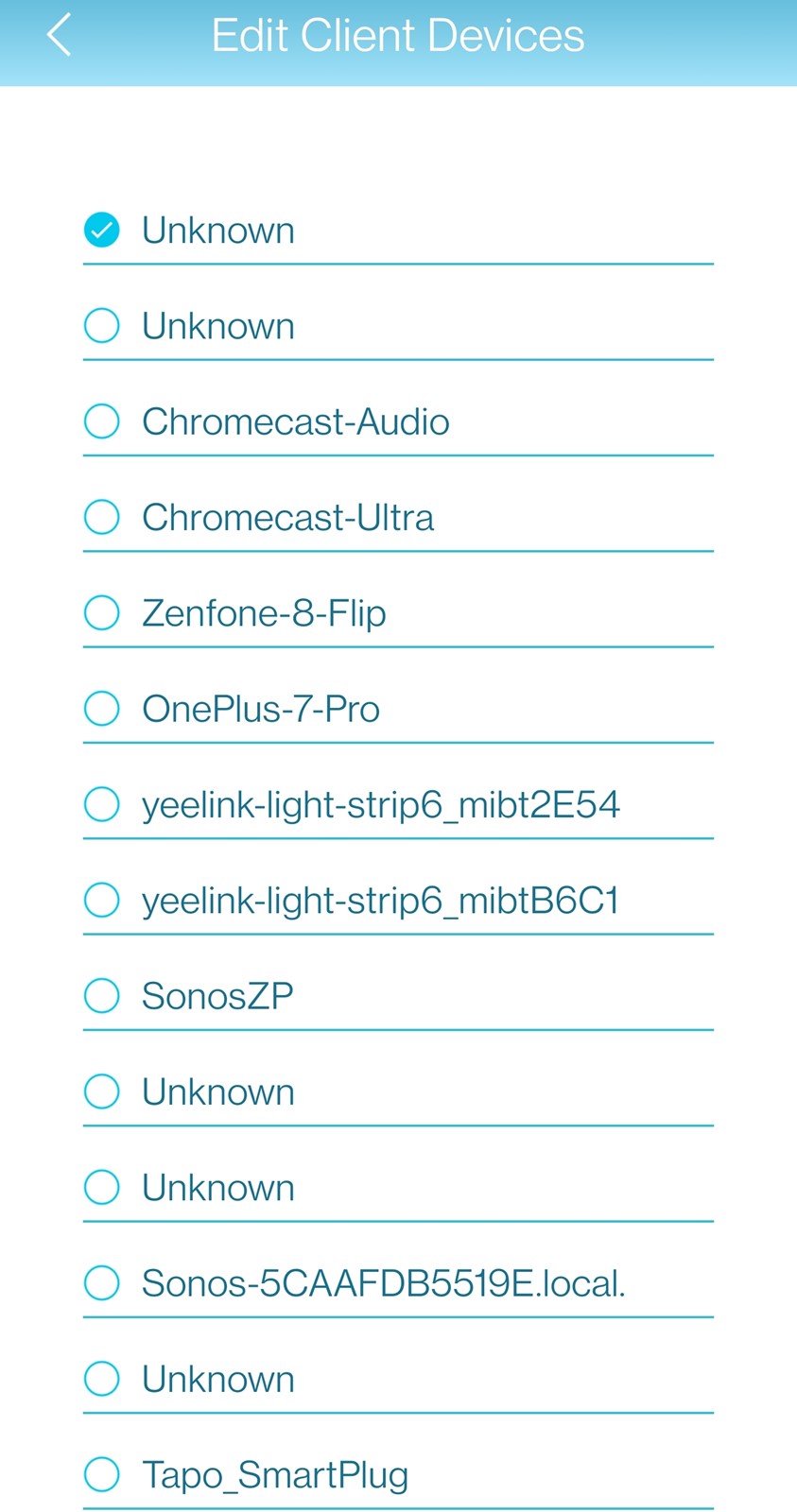This screenshot has width=797, height=1512.
Task: Tick the Unknown circle above Chromecast-Audio
Action: (101, 325)
